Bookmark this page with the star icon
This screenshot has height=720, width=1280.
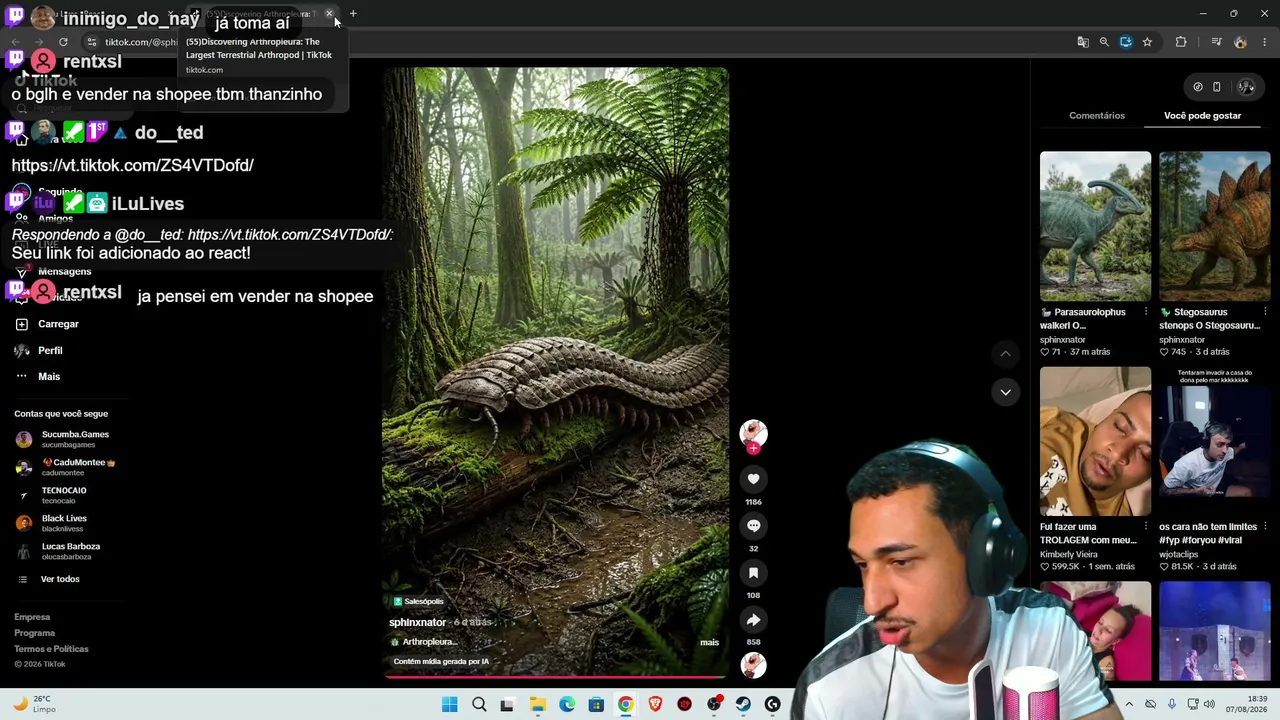pyautogui.click(x=1147, y=42)
